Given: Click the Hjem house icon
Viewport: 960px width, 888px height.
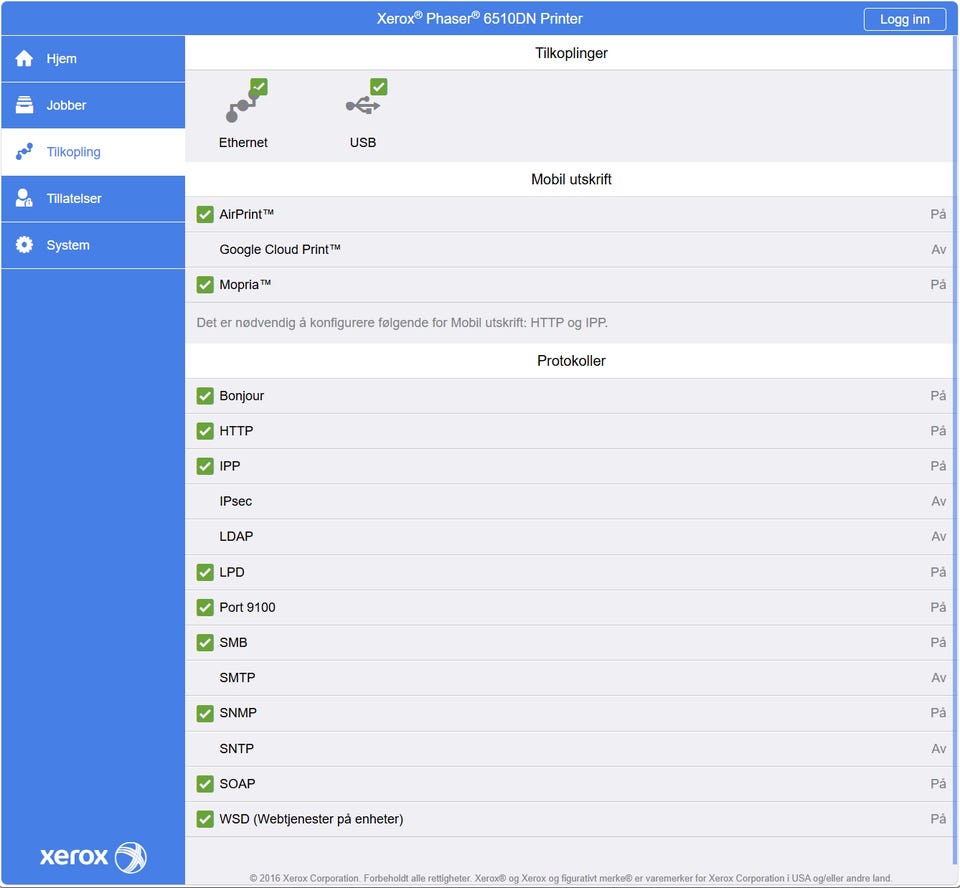Looking at the screenshot, I should [x=24, y=59].
